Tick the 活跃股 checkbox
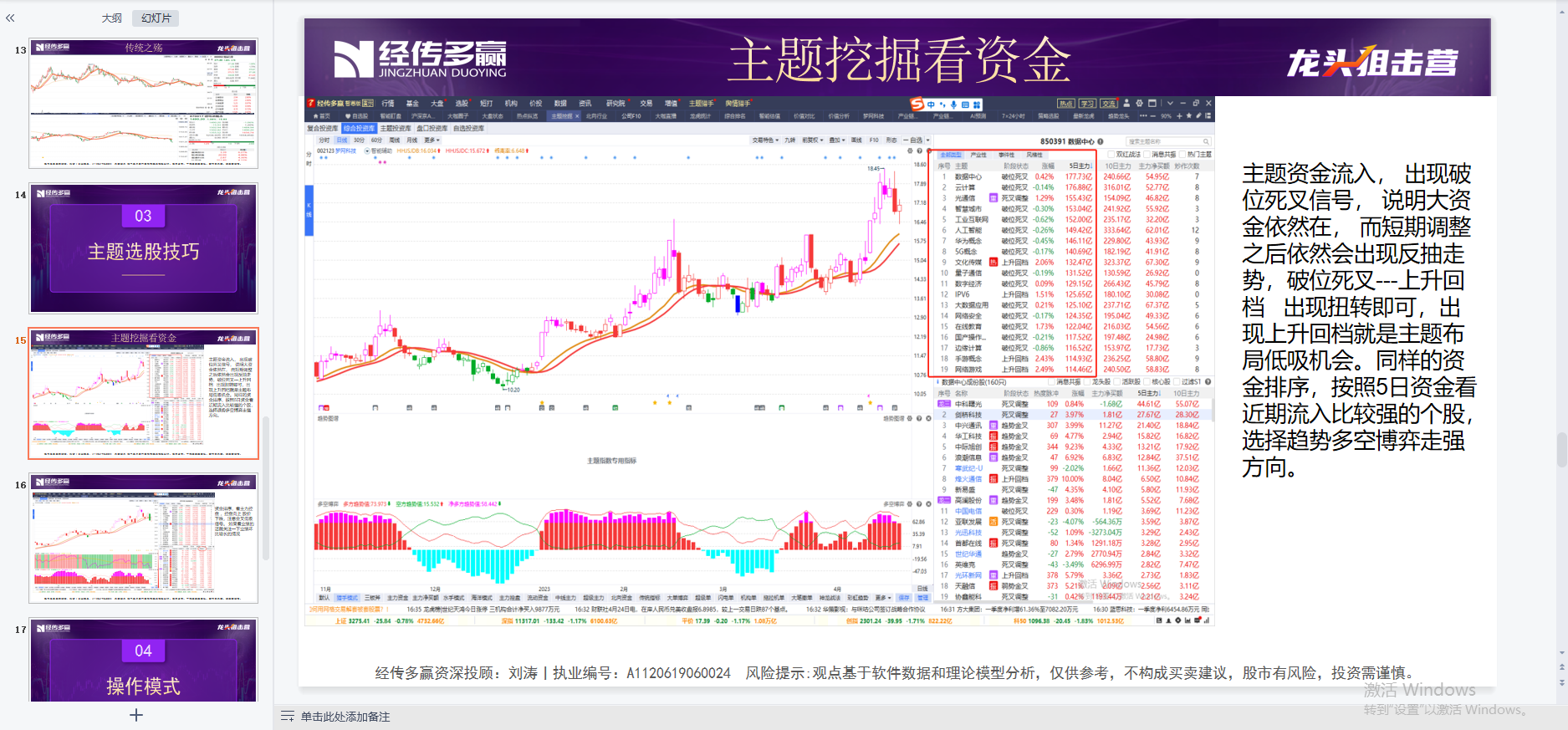 tap(1117, 382)
